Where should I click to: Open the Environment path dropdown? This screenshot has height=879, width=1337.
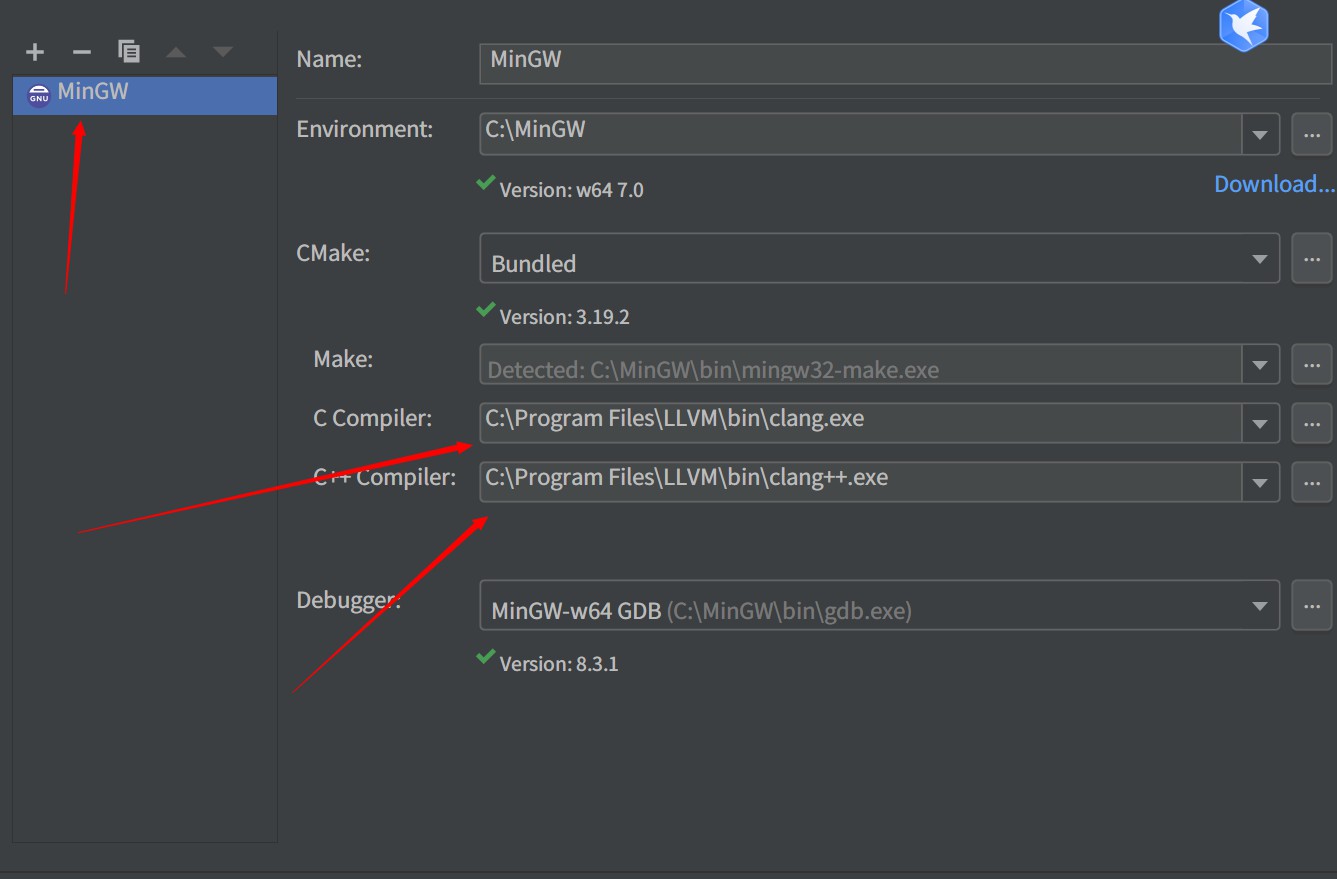coord(1260,134)
